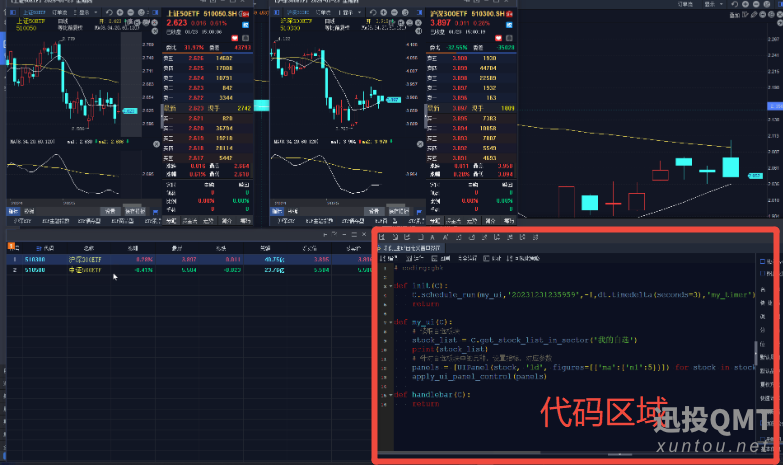Click blue square icon beside 2.623 price

pyautogui.click(x=245, y=24)
